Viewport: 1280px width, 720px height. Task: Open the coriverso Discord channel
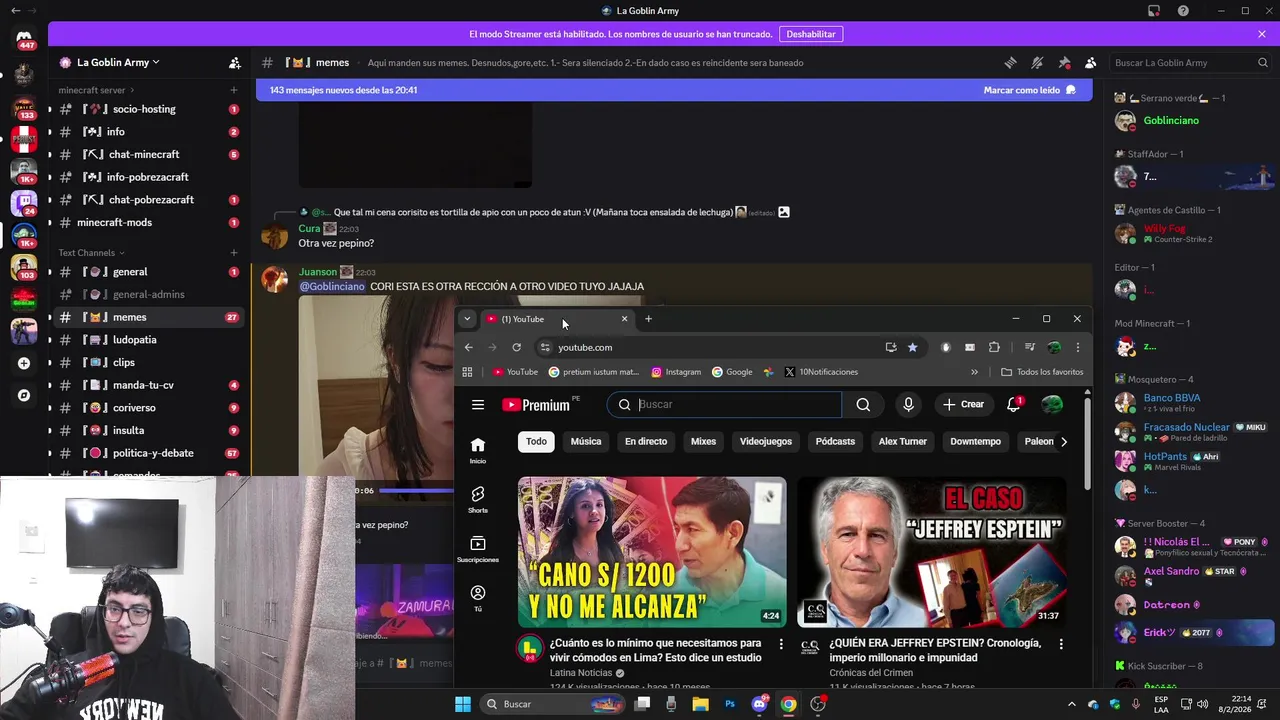(147, 408)
